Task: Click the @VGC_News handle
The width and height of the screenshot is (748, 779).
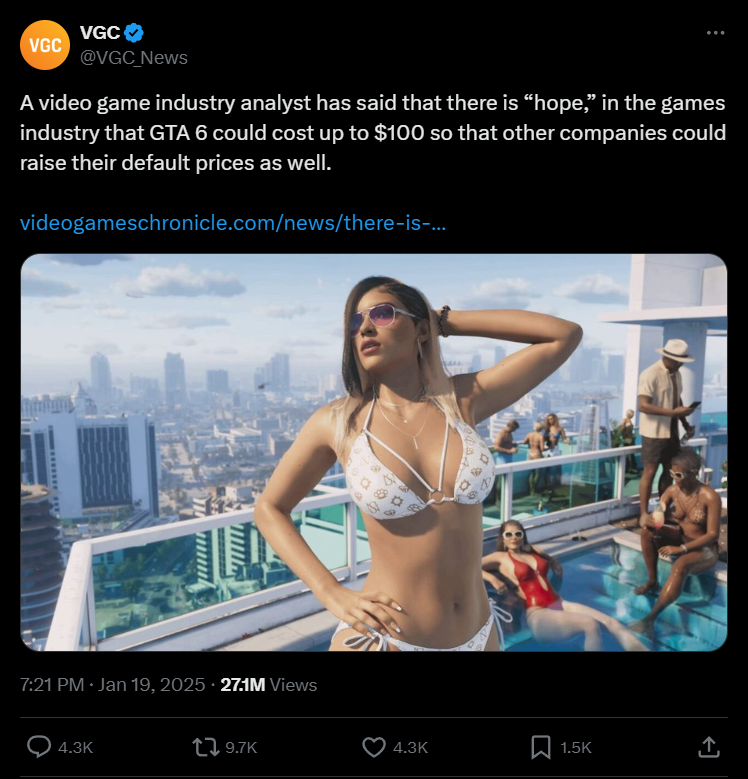Action: (134, 58)
